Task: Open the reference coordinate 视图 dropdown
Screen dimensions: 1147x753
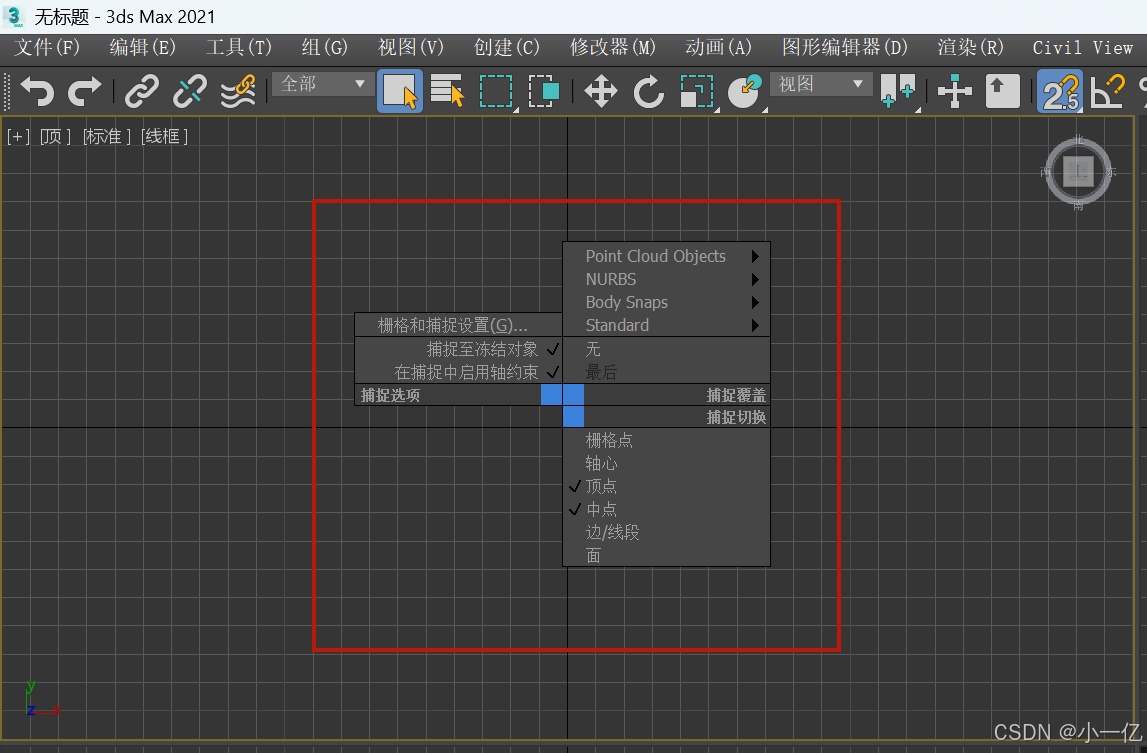Action: click(821, 84)
